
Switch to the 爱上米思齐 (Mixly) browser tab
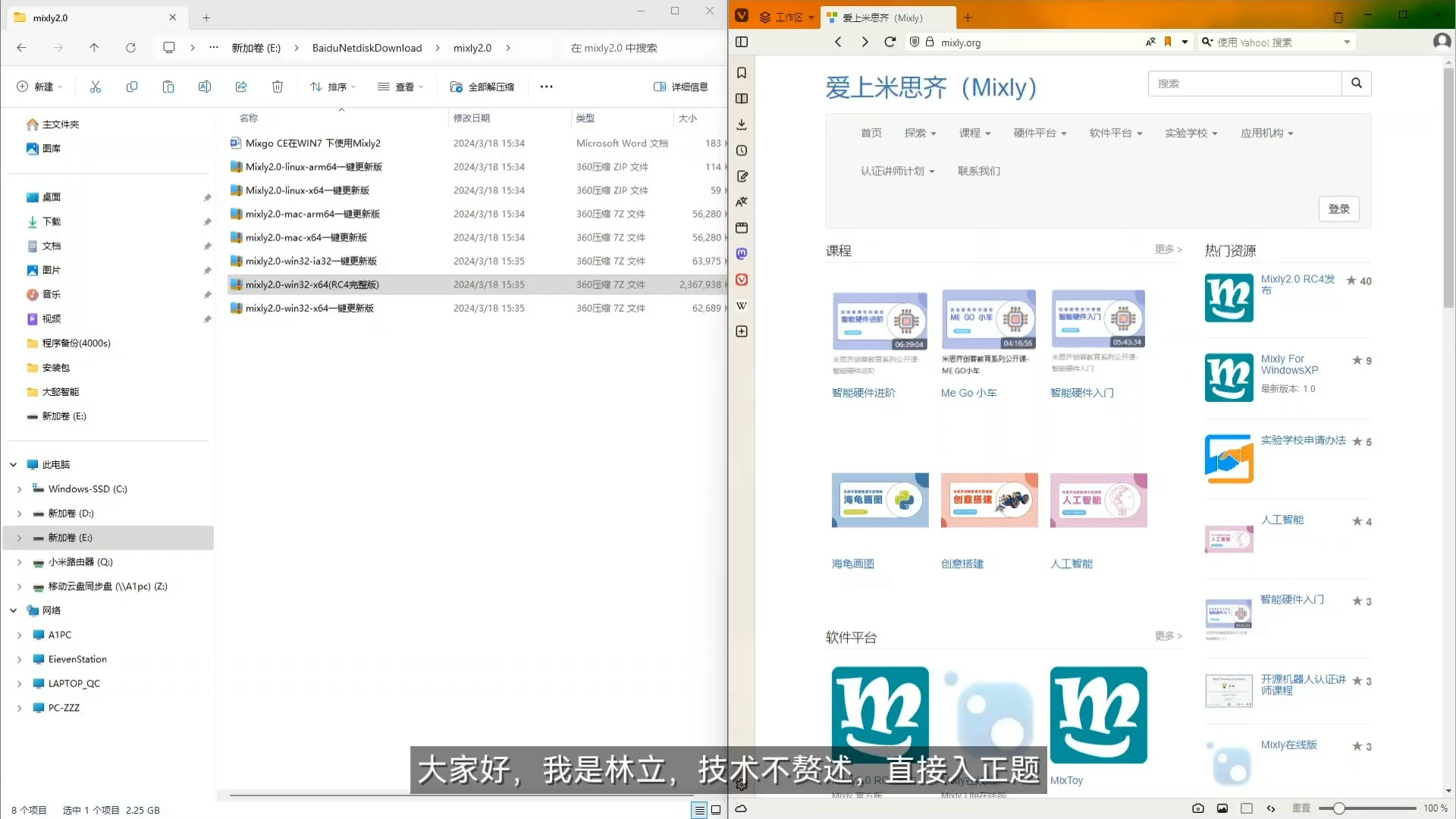[x=883, y=17]
